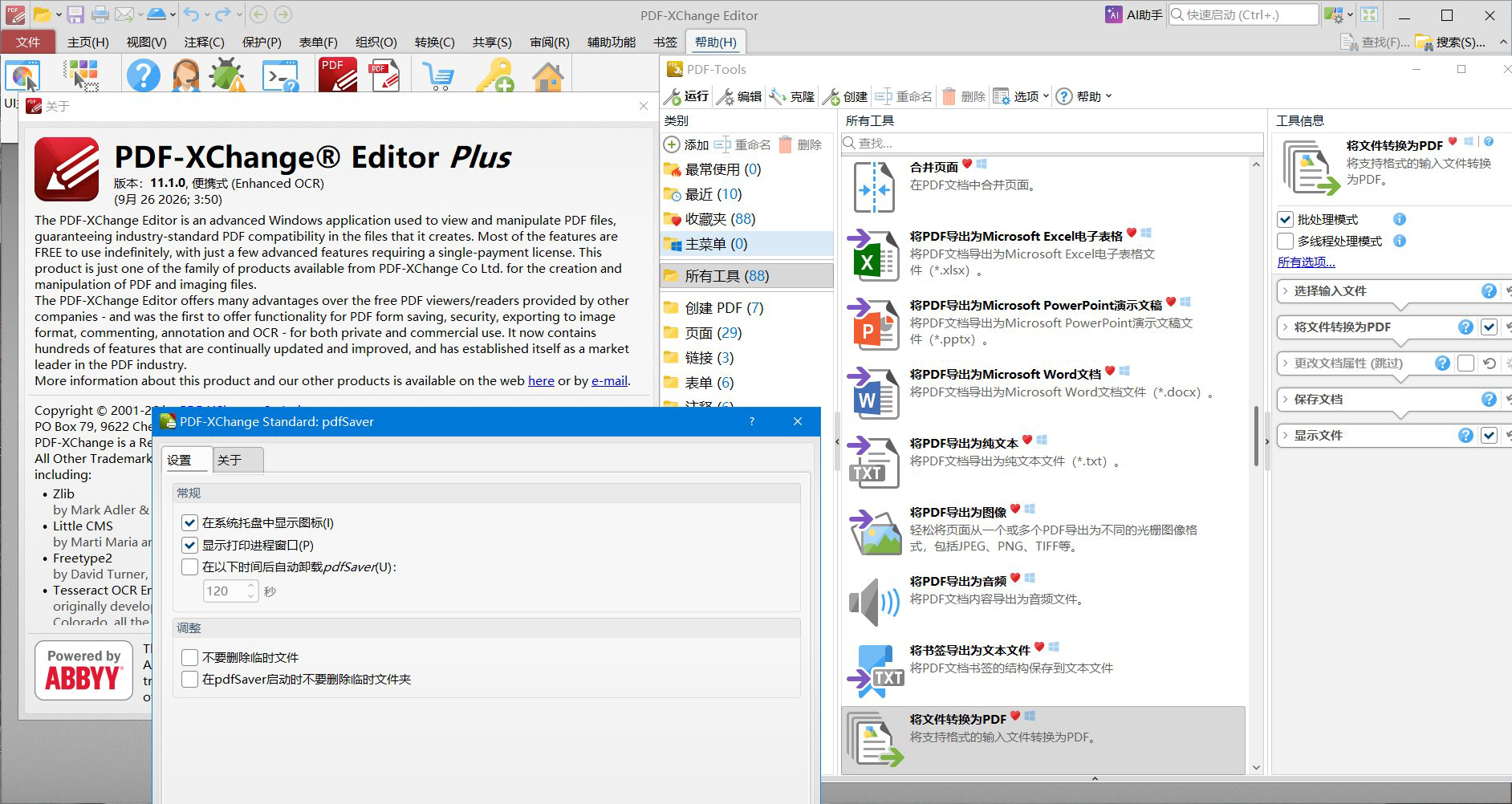Open the 文件 menu

28,42
